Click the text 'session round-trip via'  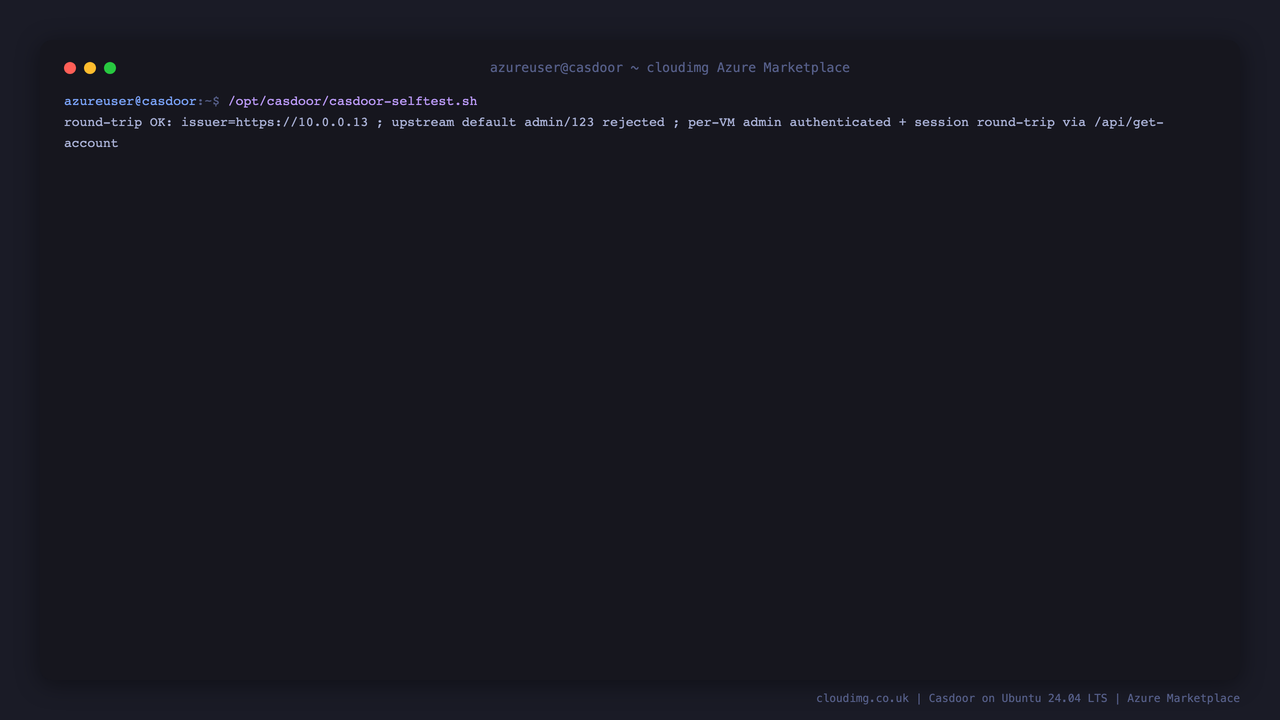point(1000,122)
